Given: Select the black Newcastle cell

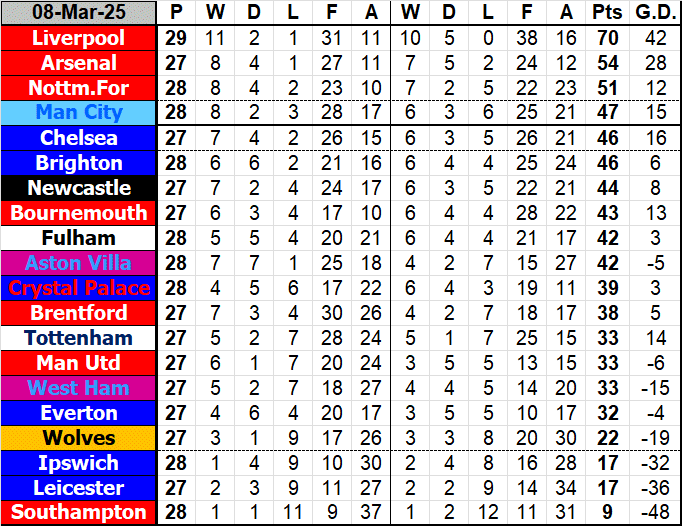Looking at the screenshot, I should [x=79, y=188].
